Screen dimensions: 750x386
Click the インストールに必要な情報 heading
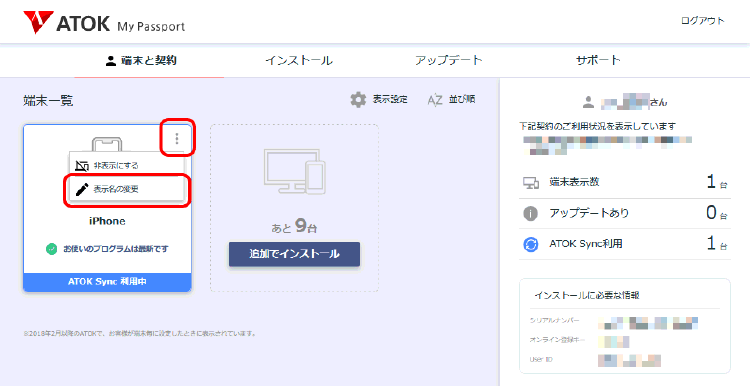587,295
